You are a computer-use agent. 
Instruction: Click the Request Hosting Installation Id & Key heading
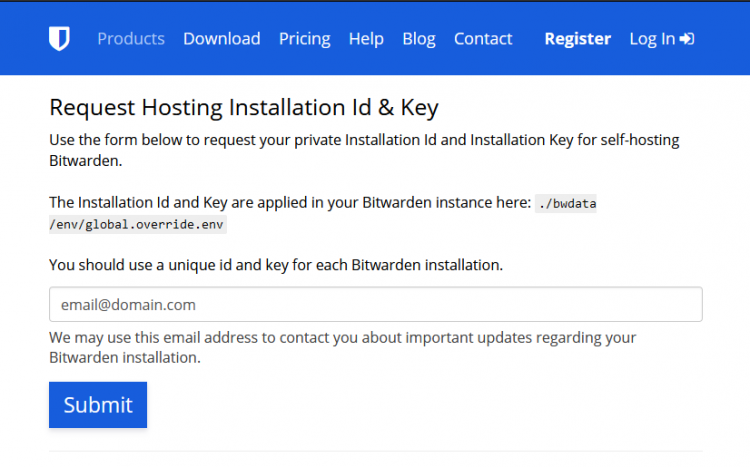point(244,107)
